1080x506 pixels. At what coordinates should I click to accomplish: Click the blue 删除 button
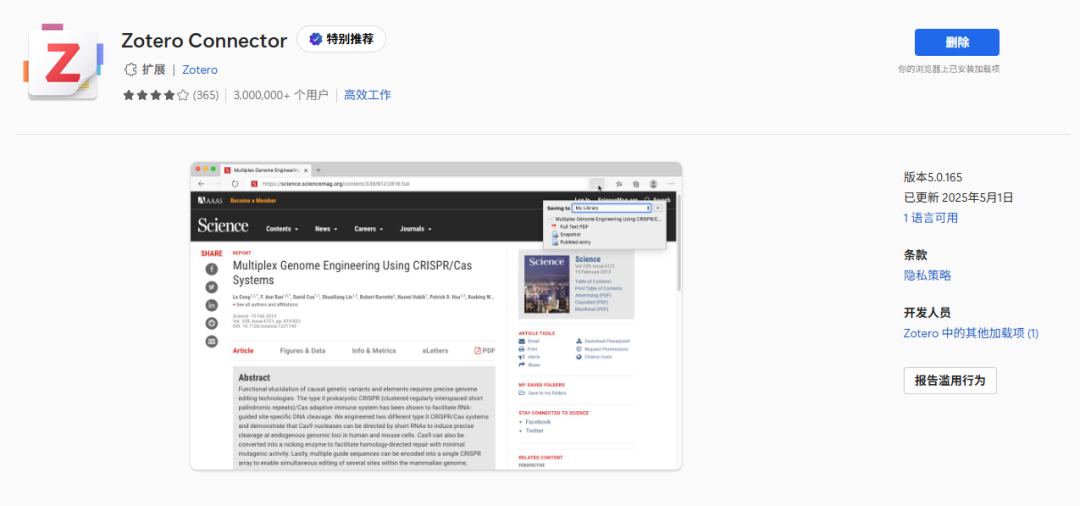pyautogui.click(x=957, y=42)
